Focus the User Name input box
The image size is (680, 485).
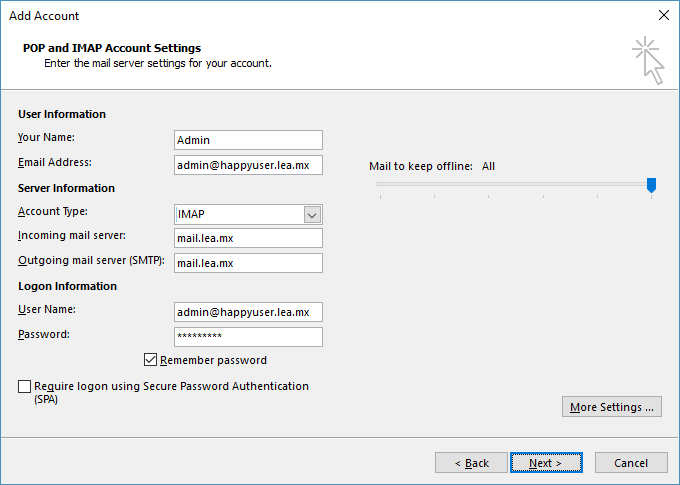click(248, 312)
